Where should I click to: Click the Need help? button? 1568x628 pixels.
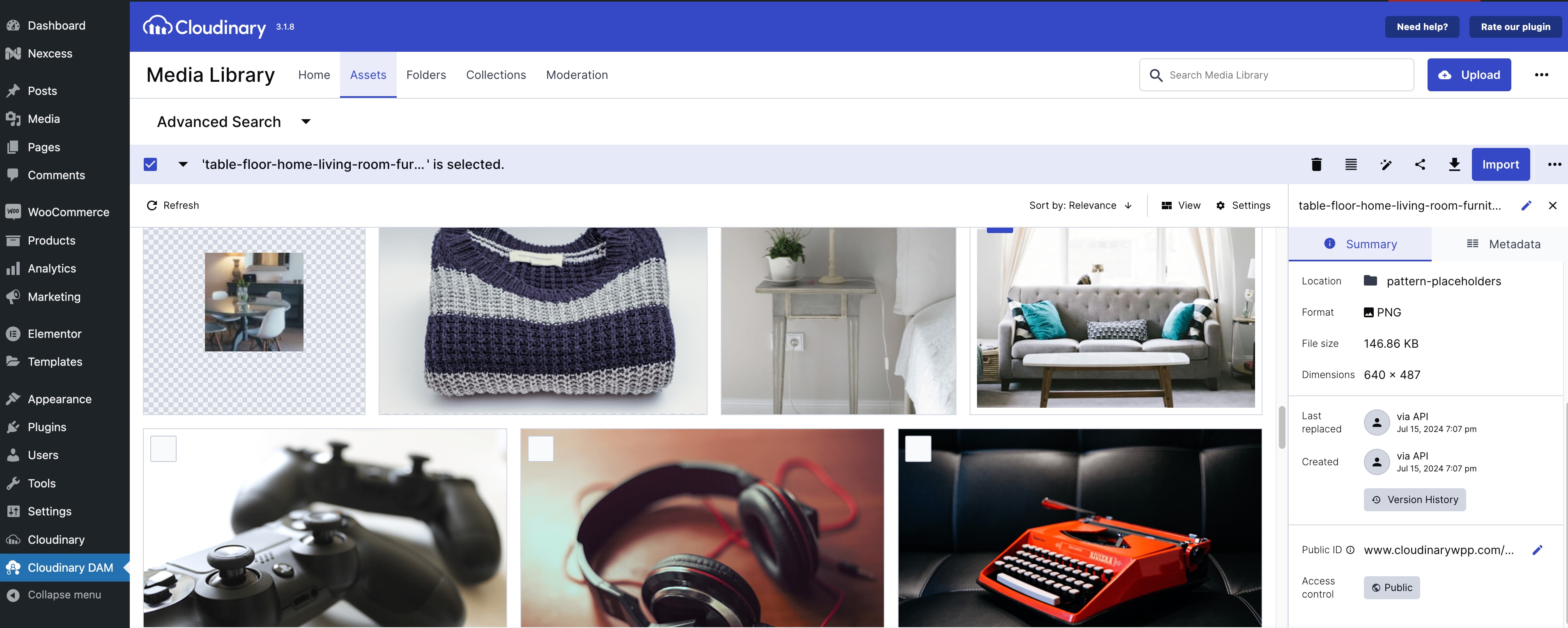[x=1422, y=27]
